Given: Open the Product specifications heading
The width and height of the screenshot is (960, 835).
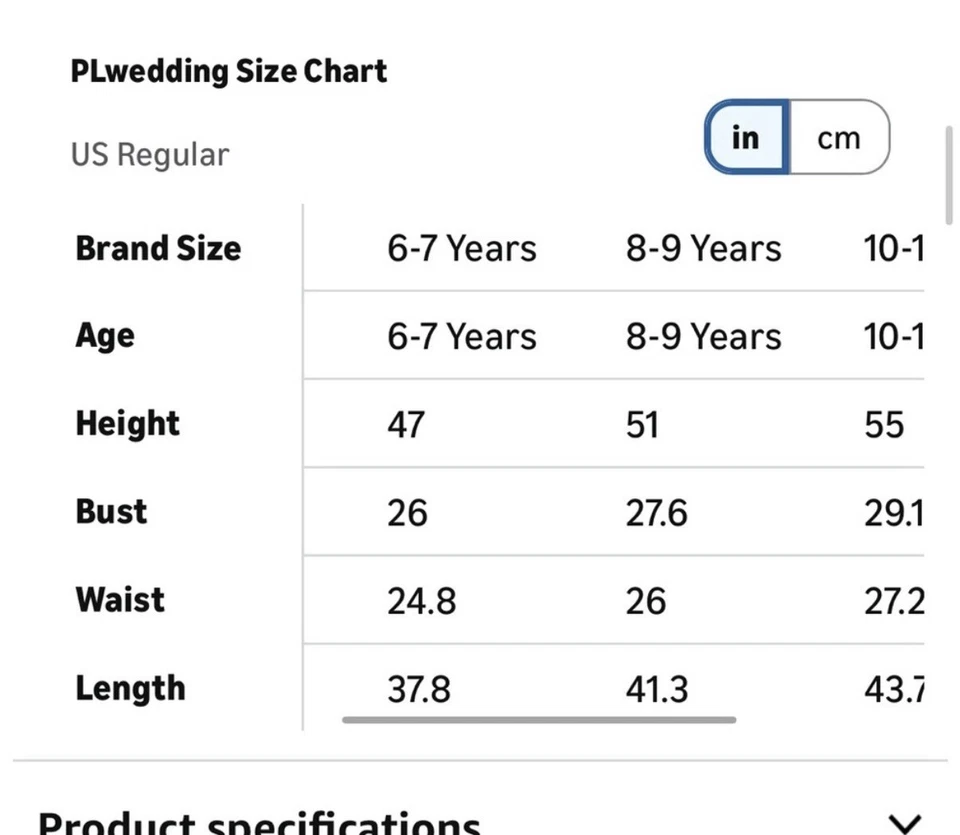Looking at the screenshot, I should coord(260,823).
